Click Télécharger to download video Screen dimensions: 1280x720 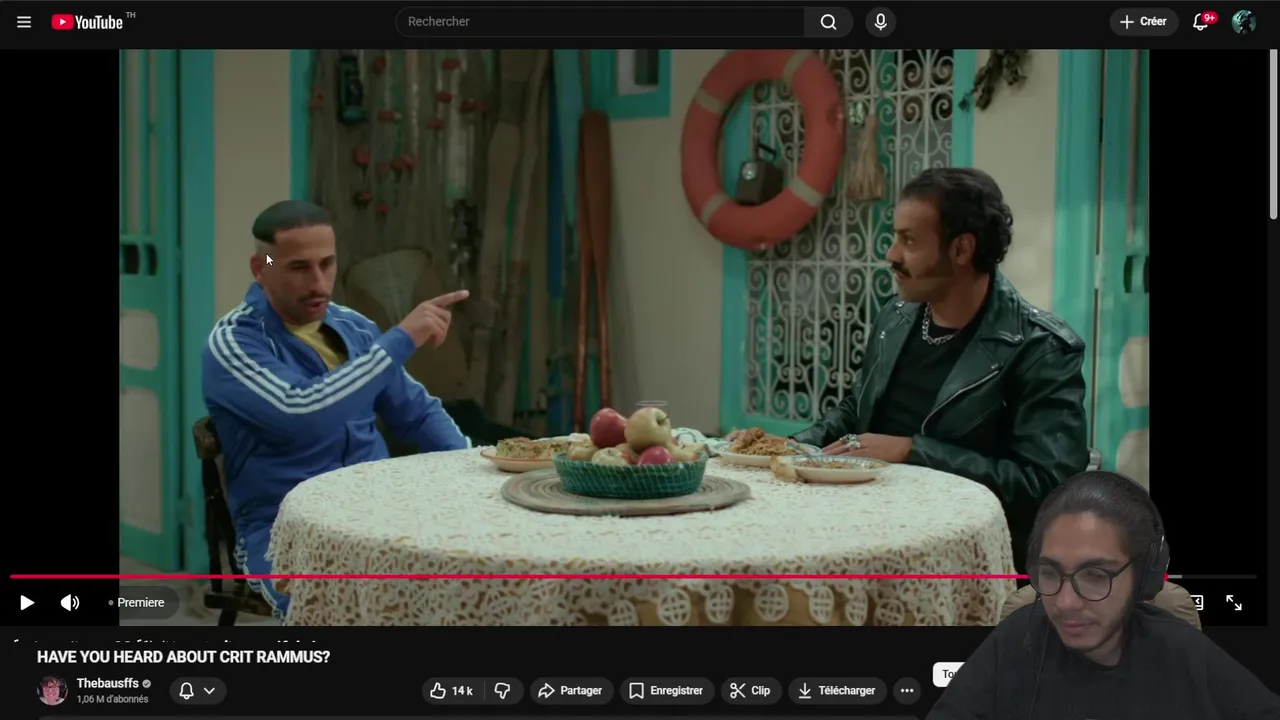click(x=837, y=690)
